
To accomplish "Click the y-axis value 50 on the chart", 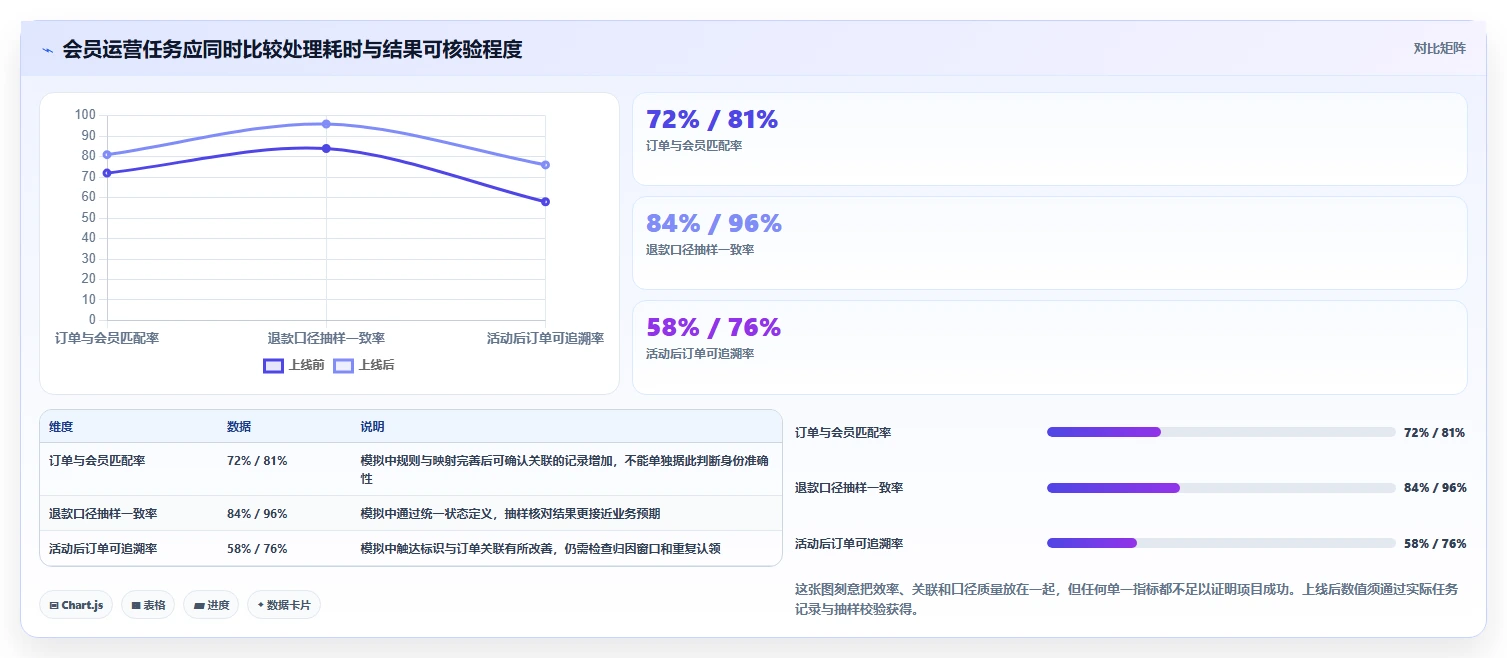I will [x=88, y=218].
